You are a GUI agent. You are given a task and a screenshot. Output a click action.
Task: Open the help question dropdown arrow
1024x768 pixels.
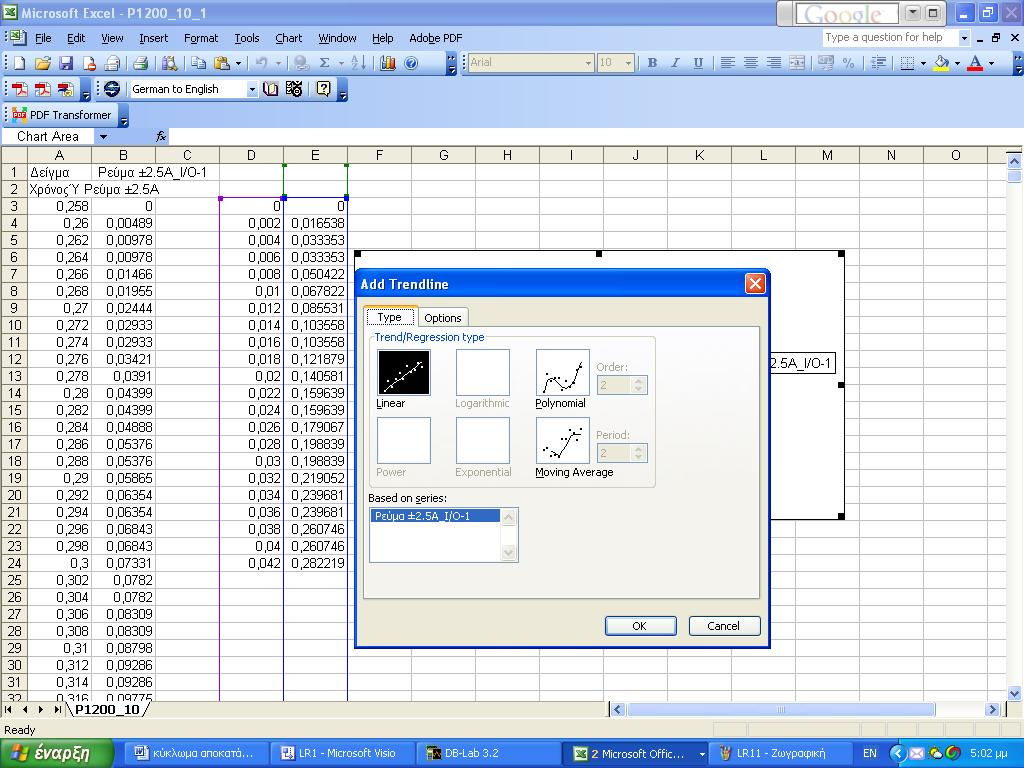coord(964,38)
